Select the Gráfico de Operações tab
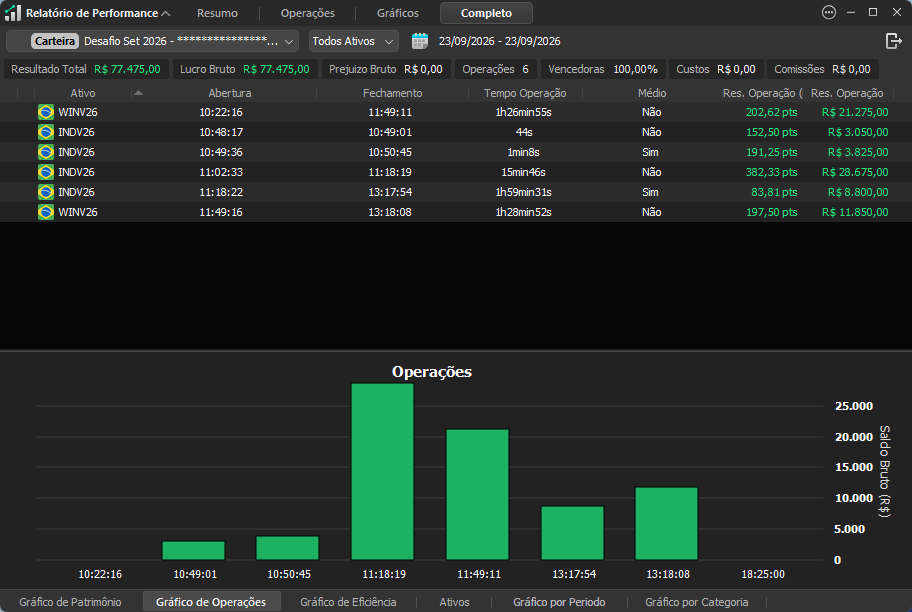The image size is (912, 612). click(211, 602)
